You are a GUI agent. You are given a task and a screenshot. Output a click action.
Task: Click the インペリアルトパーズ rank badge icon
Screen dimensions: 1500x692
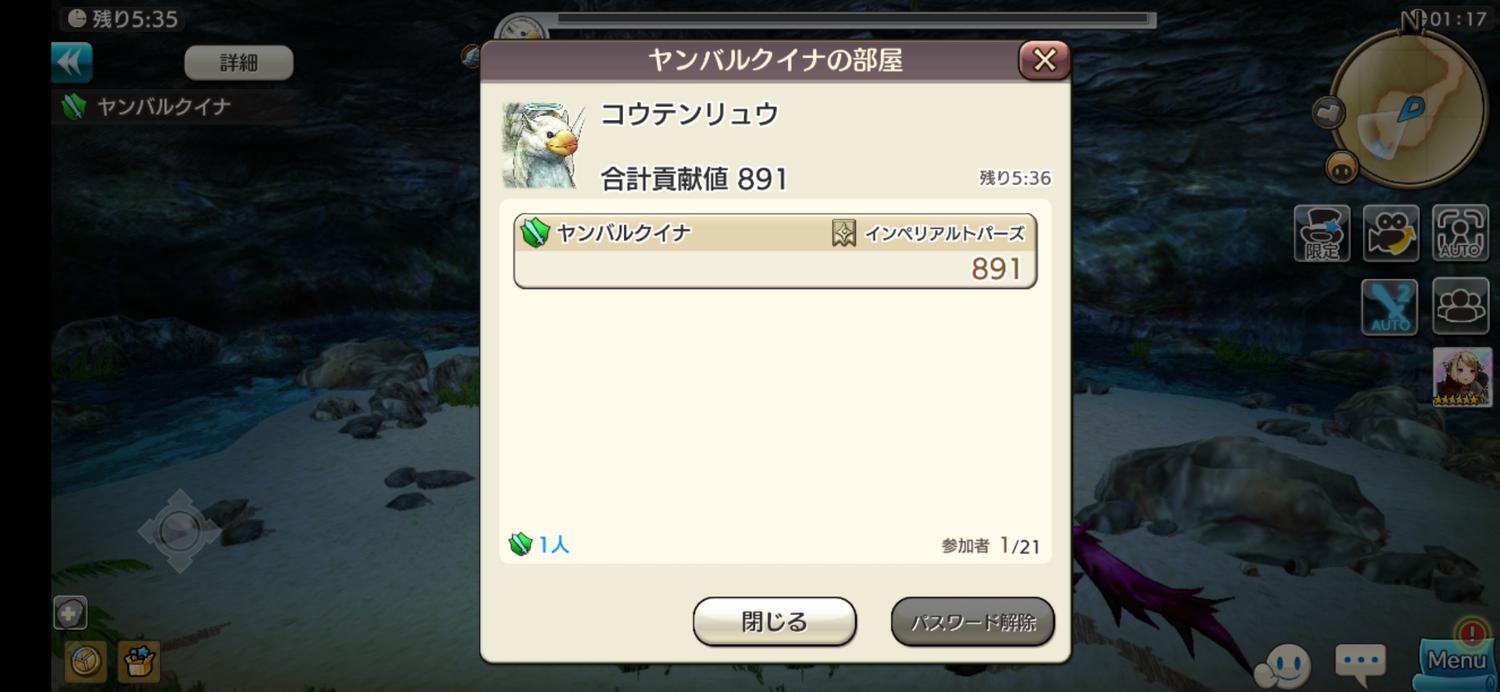[844, 233]
